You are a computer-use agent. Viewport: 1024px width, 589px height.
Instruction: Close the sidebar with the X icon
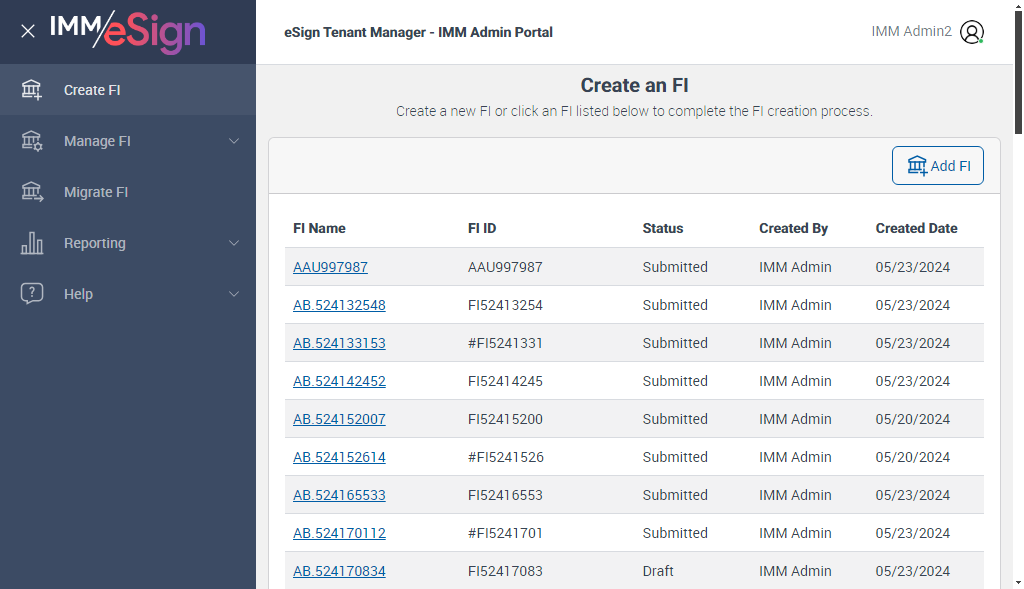(x=28, y=31)
